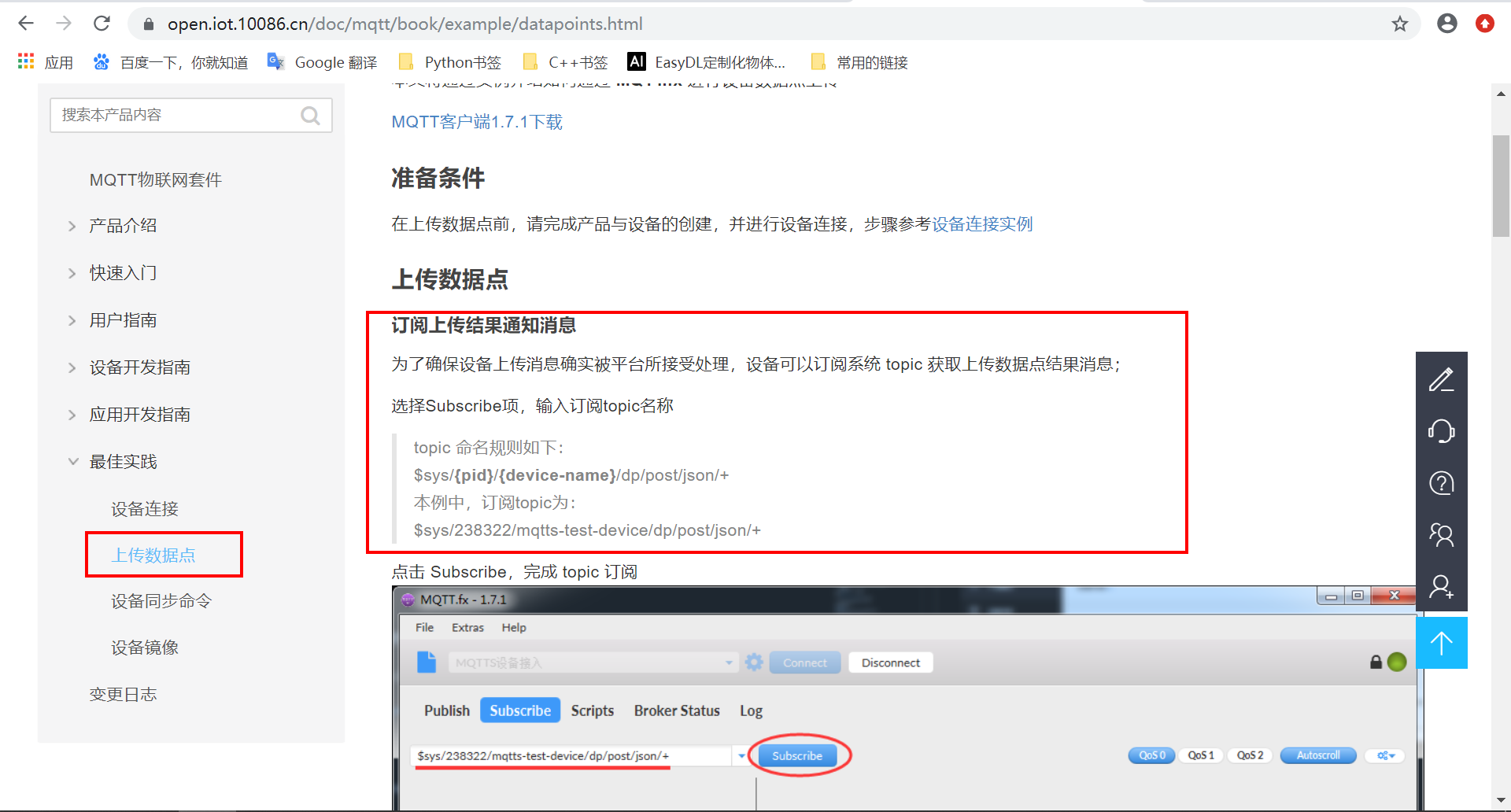Screen dimensions: 1511x812
Task: Open the 设备镜像 sidebar page
Action: coord(145,648)
